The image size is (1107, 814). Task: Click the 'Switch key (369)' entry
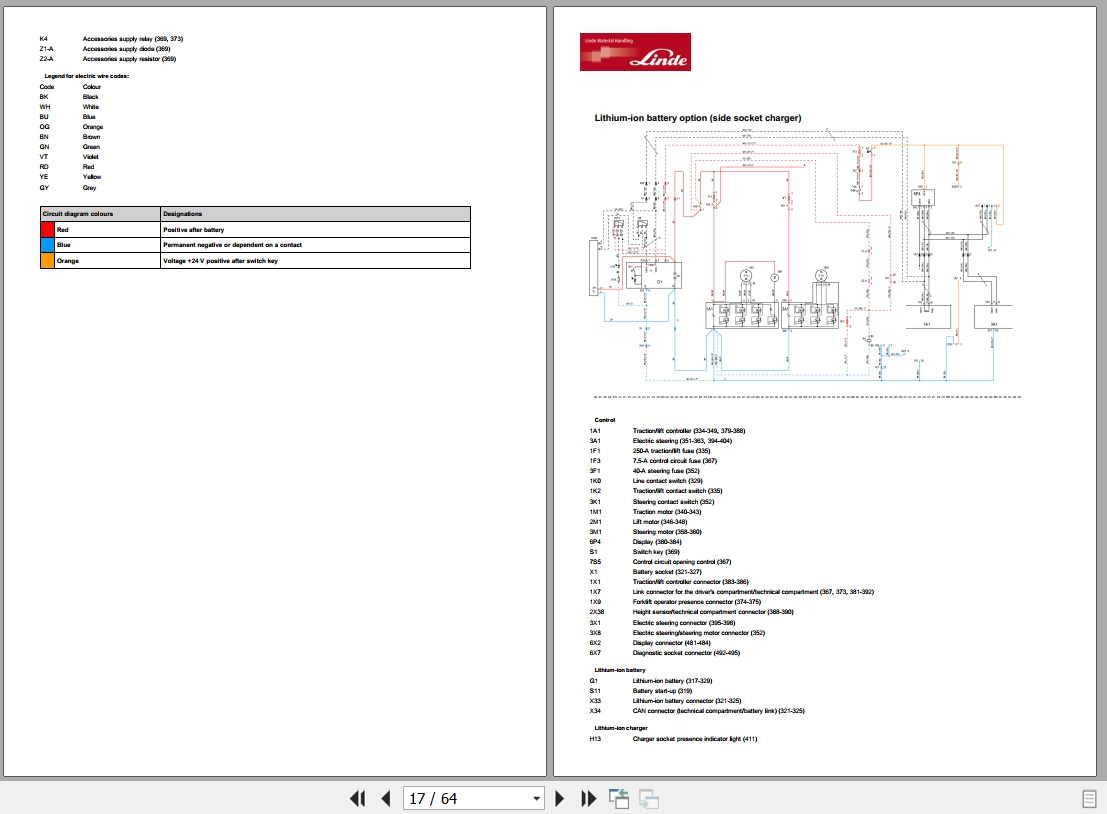pos(656,552)
